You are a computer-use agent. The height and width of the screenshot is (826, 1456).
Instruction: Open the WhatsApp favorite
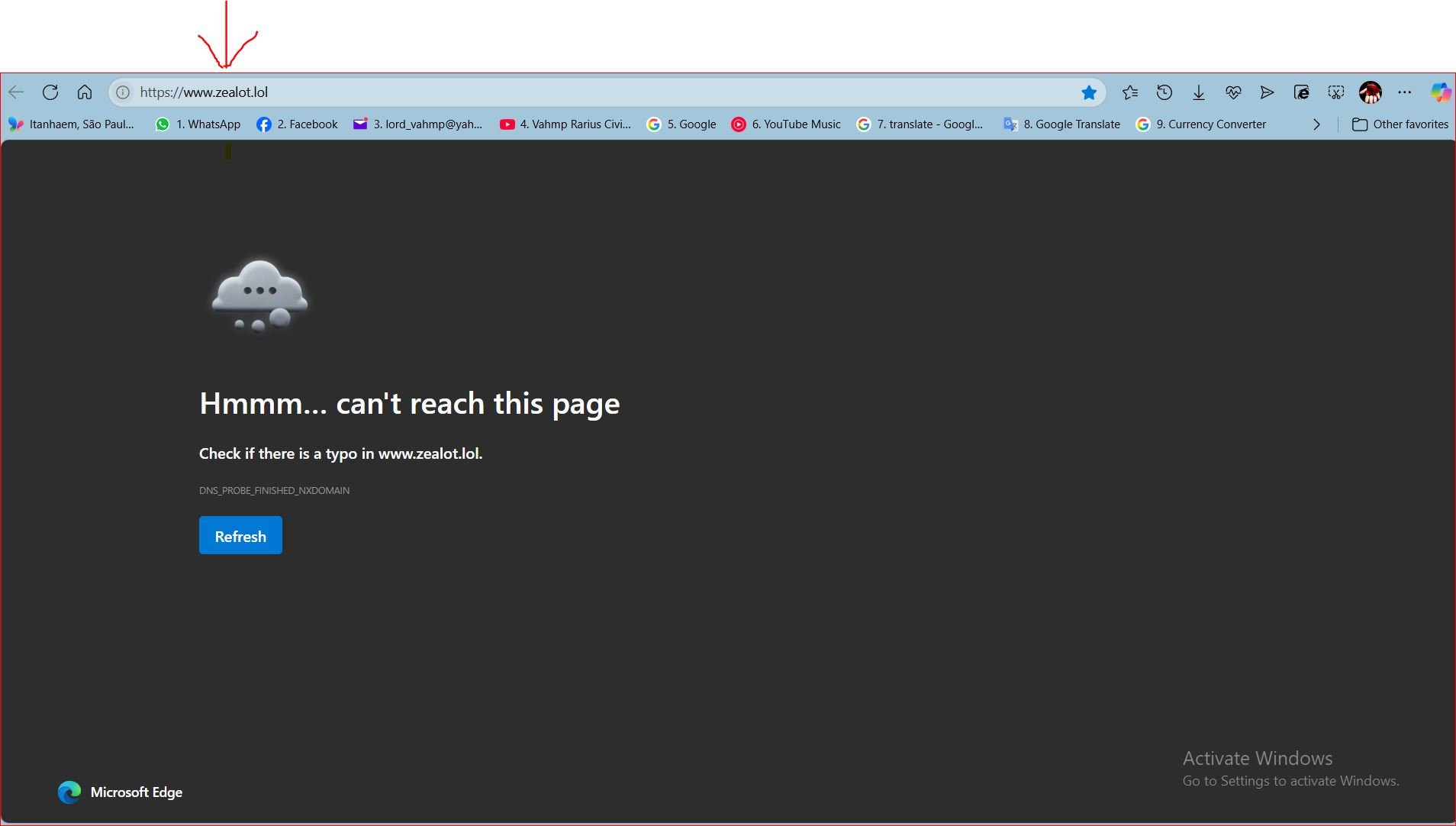coord(198,124)
